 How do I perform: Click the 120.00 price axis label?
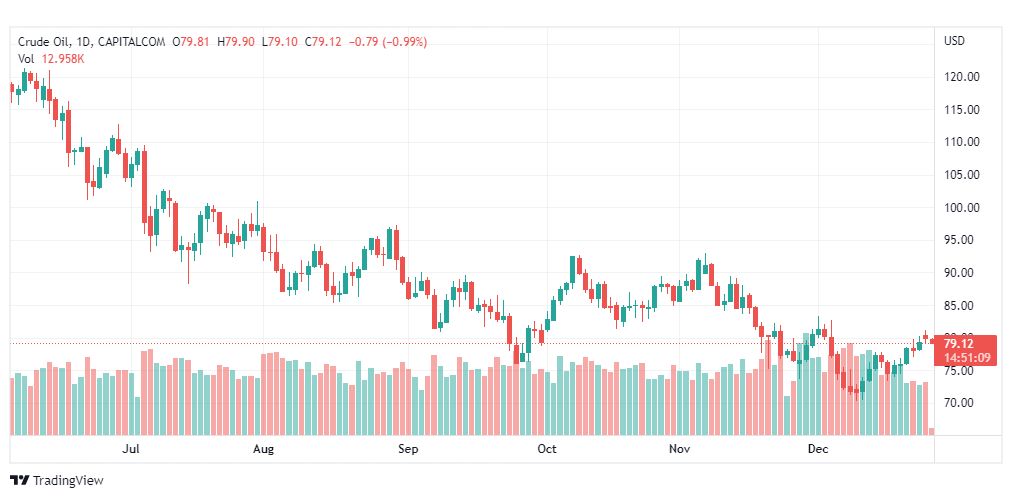tap(961, 77)
